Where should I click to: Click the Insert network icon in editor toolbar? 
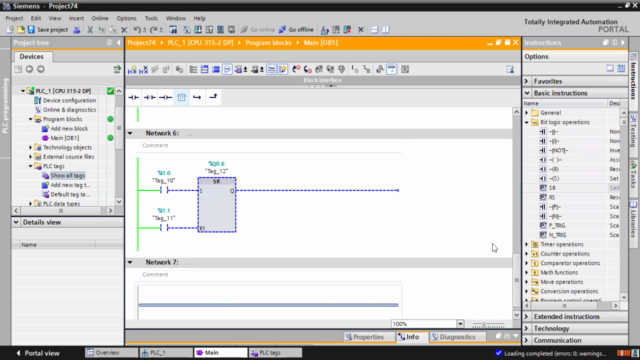[x=132, y=70]
